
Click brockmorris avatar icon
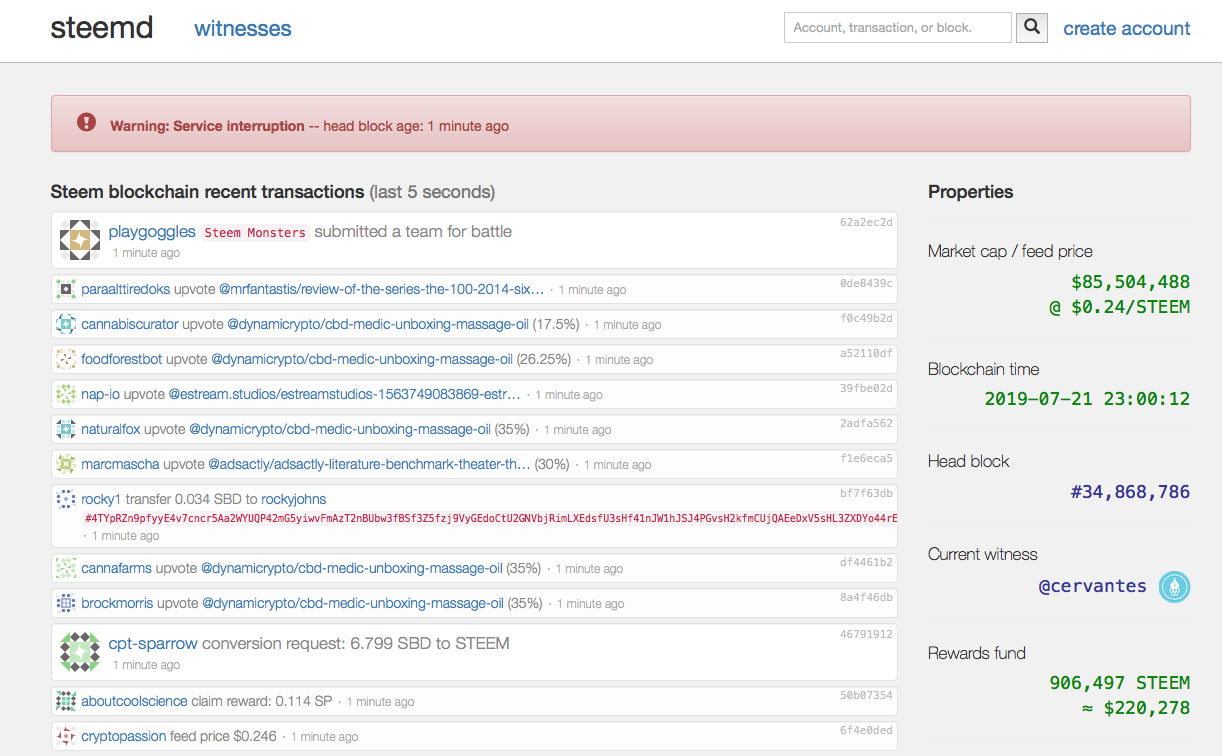[x=66, y=603]
